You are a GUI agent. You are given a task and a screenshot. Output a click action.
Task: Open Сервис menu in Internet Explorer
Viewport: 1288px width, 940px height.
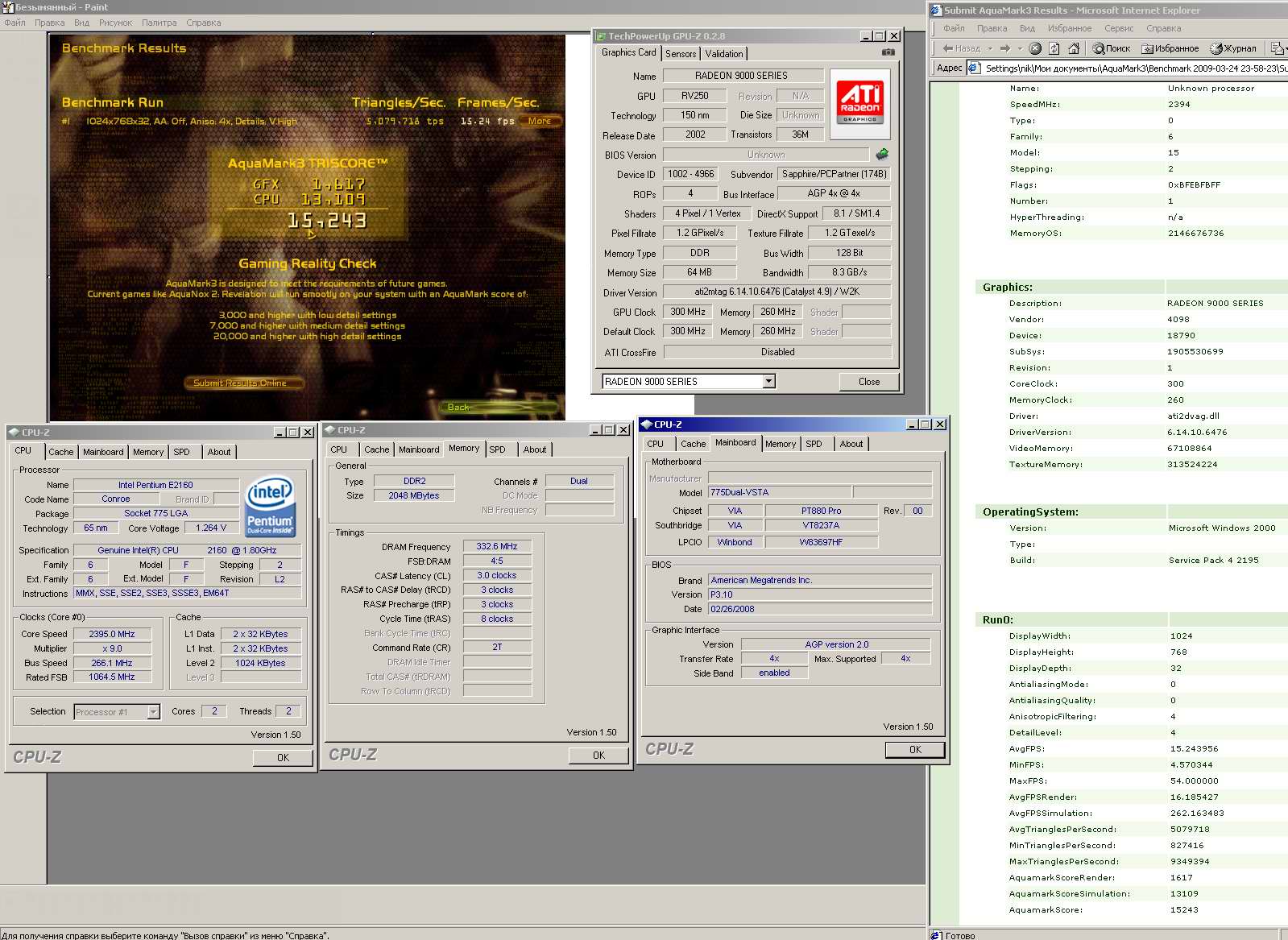tap(1119, 28)
